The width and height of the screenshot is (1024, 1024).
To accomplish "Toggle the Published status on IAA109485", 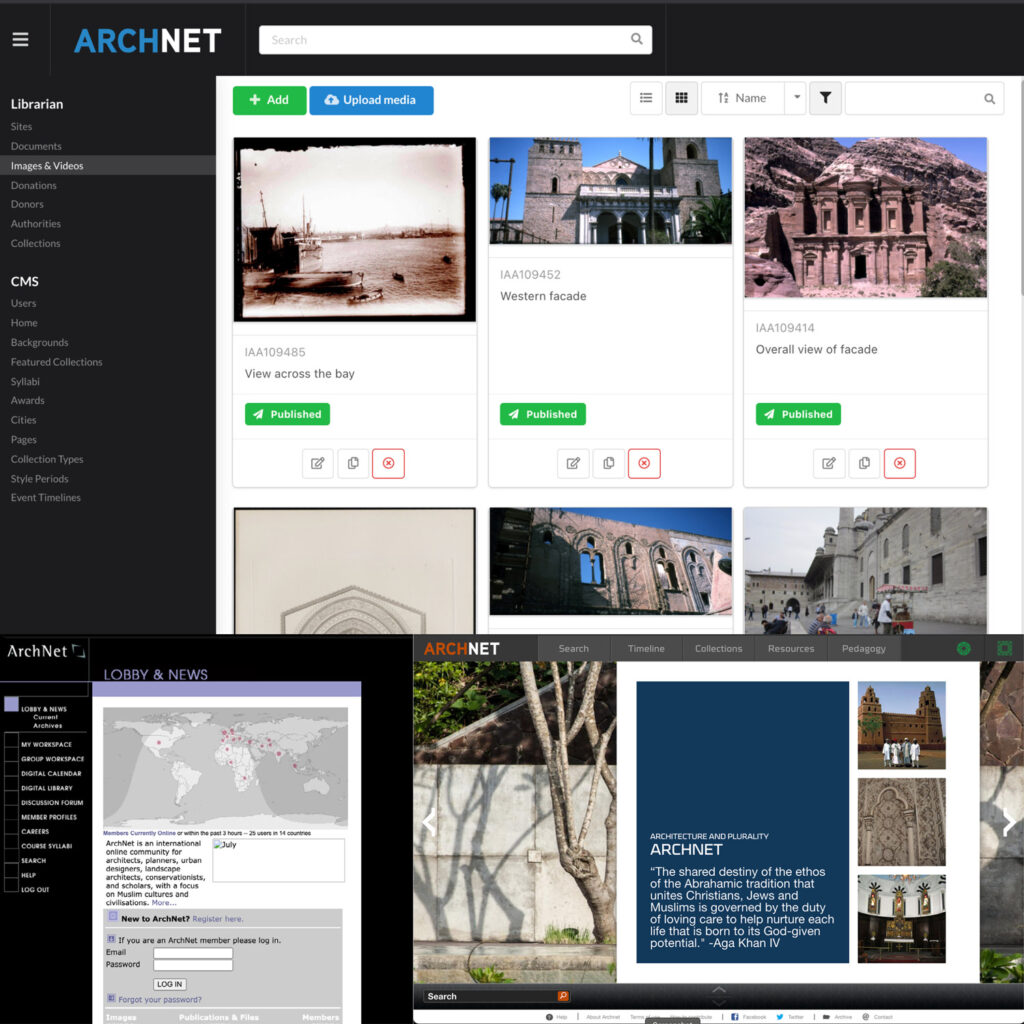I will pyautogui.click(x=287, y=413).
